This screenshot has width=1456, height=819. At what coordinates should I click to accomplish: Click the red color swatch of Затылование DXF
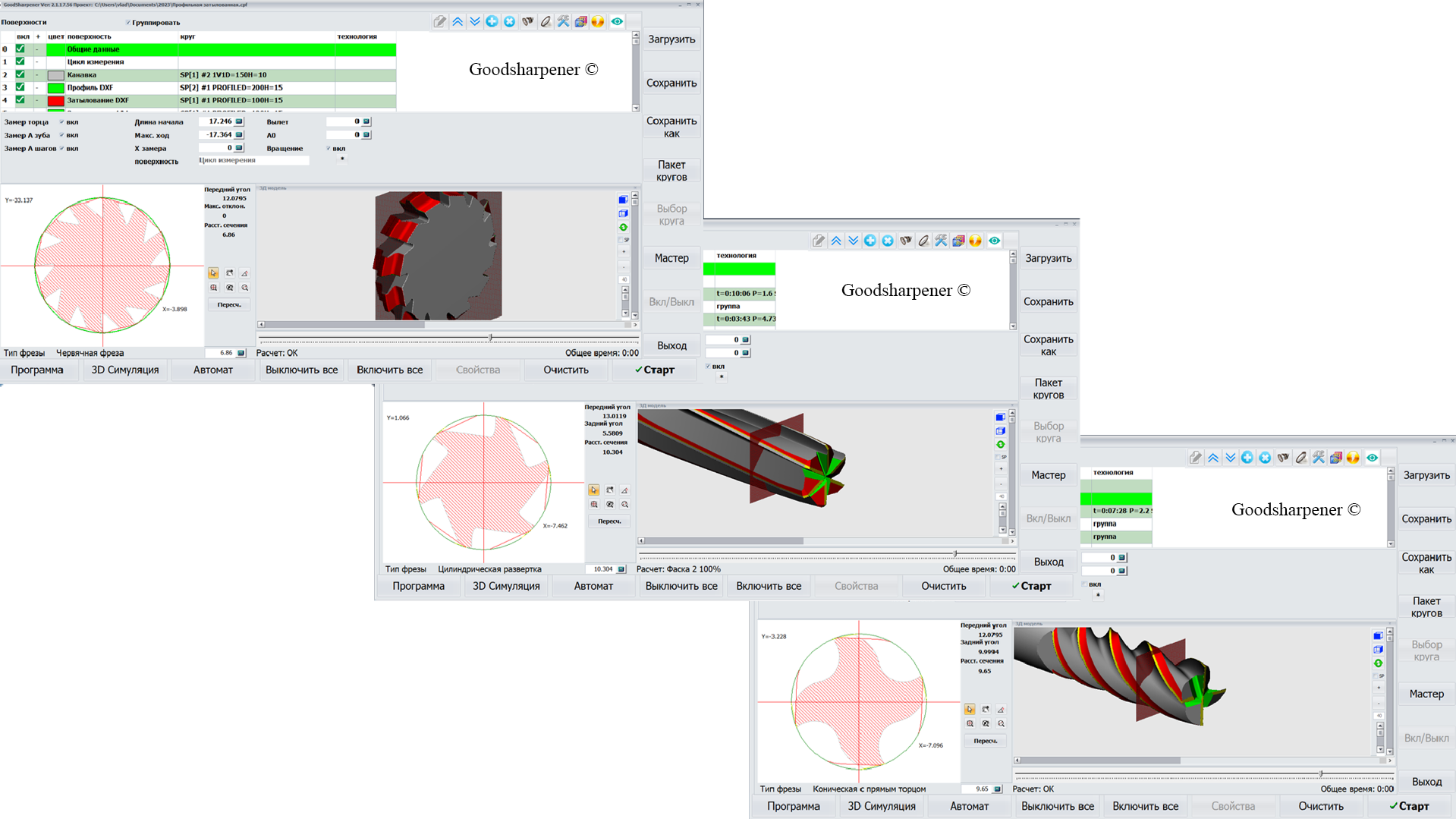55,100
